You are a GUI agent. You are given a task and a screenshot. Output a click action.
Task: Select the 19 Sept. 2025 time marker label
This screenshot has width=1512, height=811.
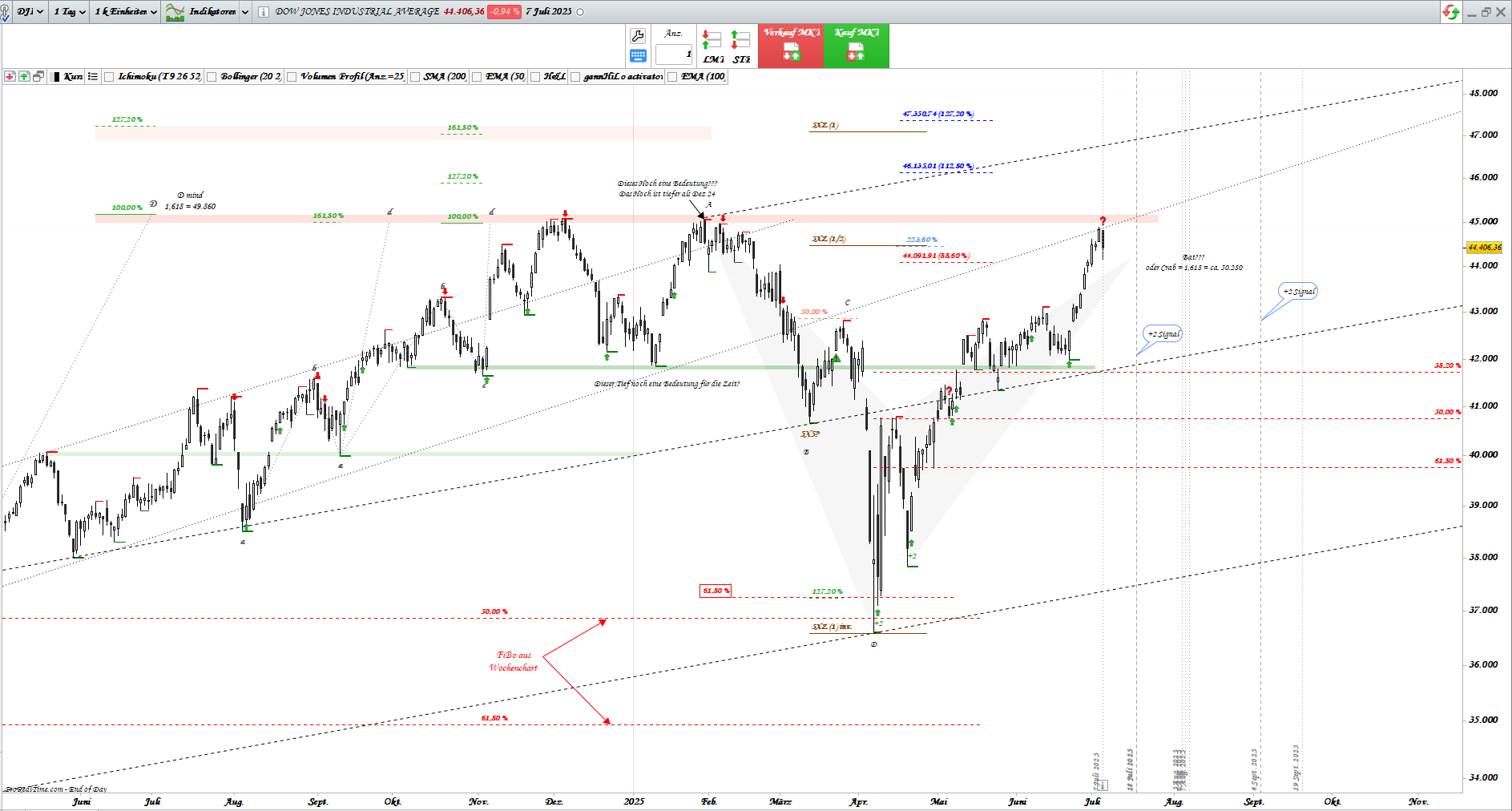tap(1296, 768)
